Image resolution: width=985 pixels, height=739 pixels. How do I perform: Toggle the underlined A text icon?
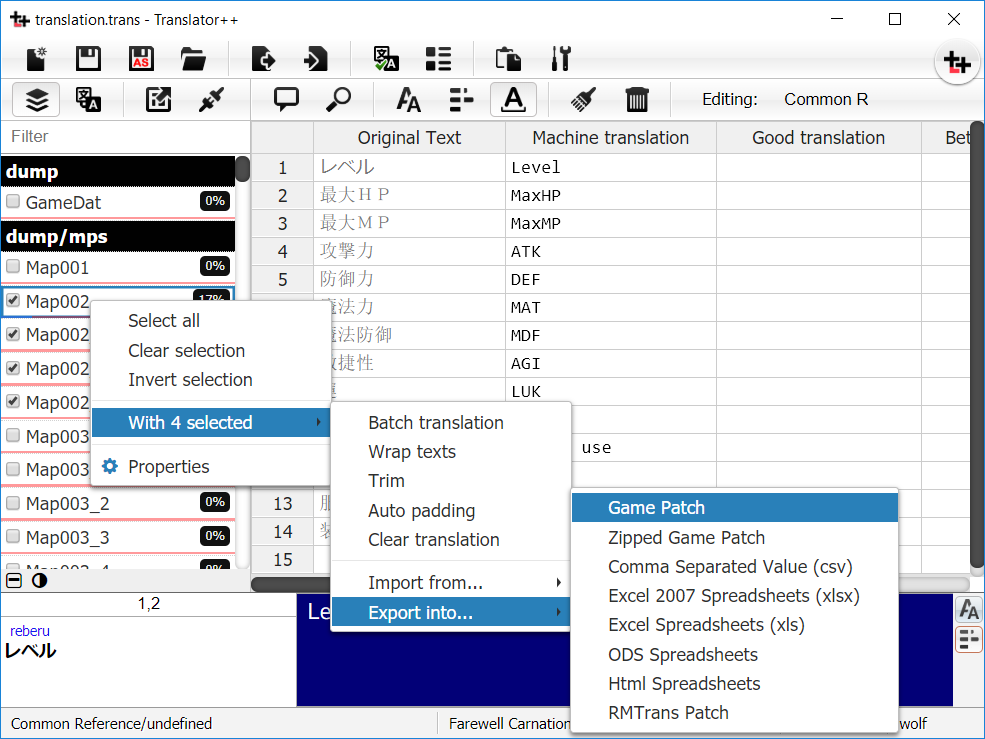[x=513, y=100]
